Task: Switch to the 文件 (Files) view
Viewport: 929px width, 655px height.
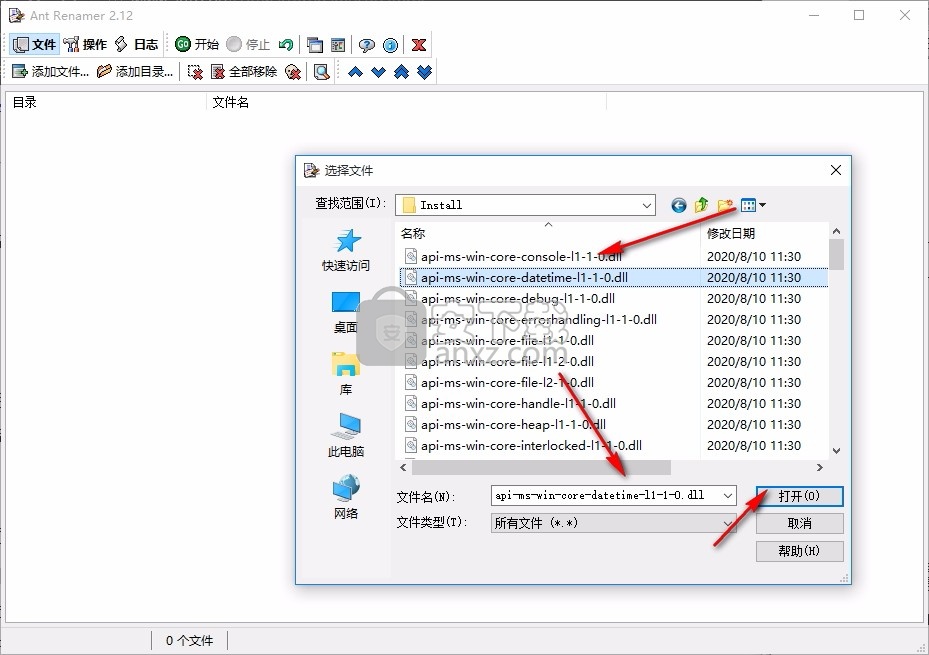Action: click(x=34, y=44)
